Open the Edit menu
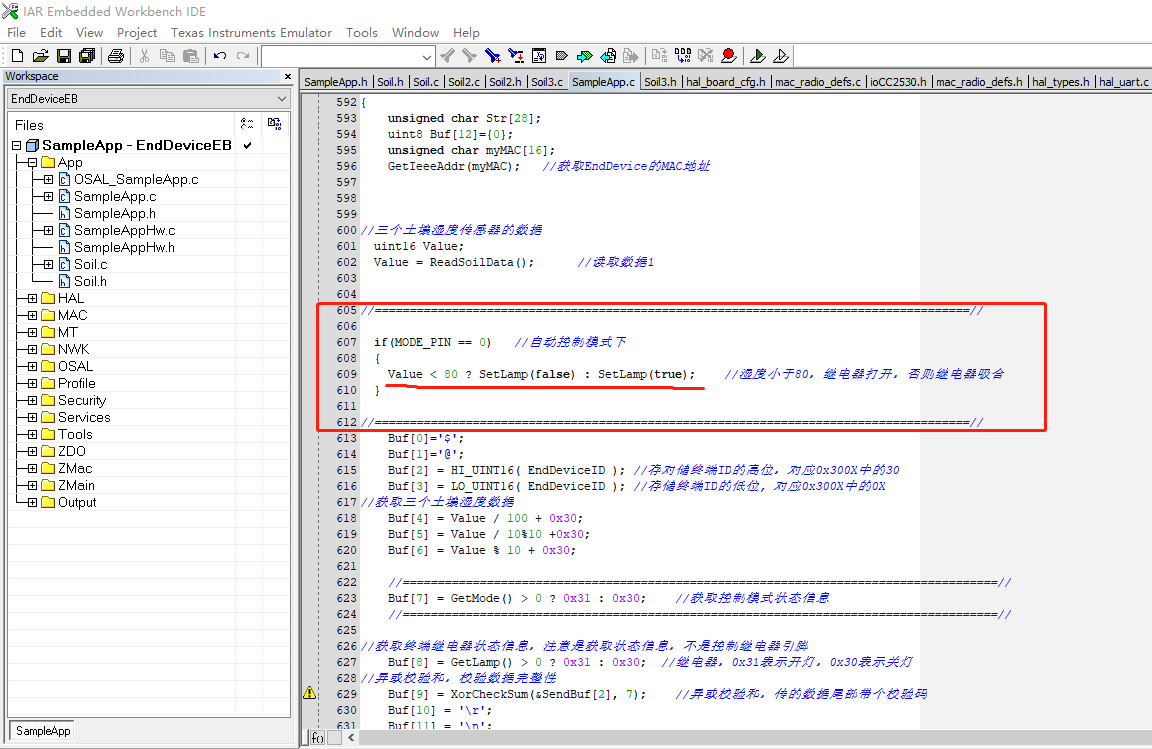1152x749 pixels. coord(51,32)
